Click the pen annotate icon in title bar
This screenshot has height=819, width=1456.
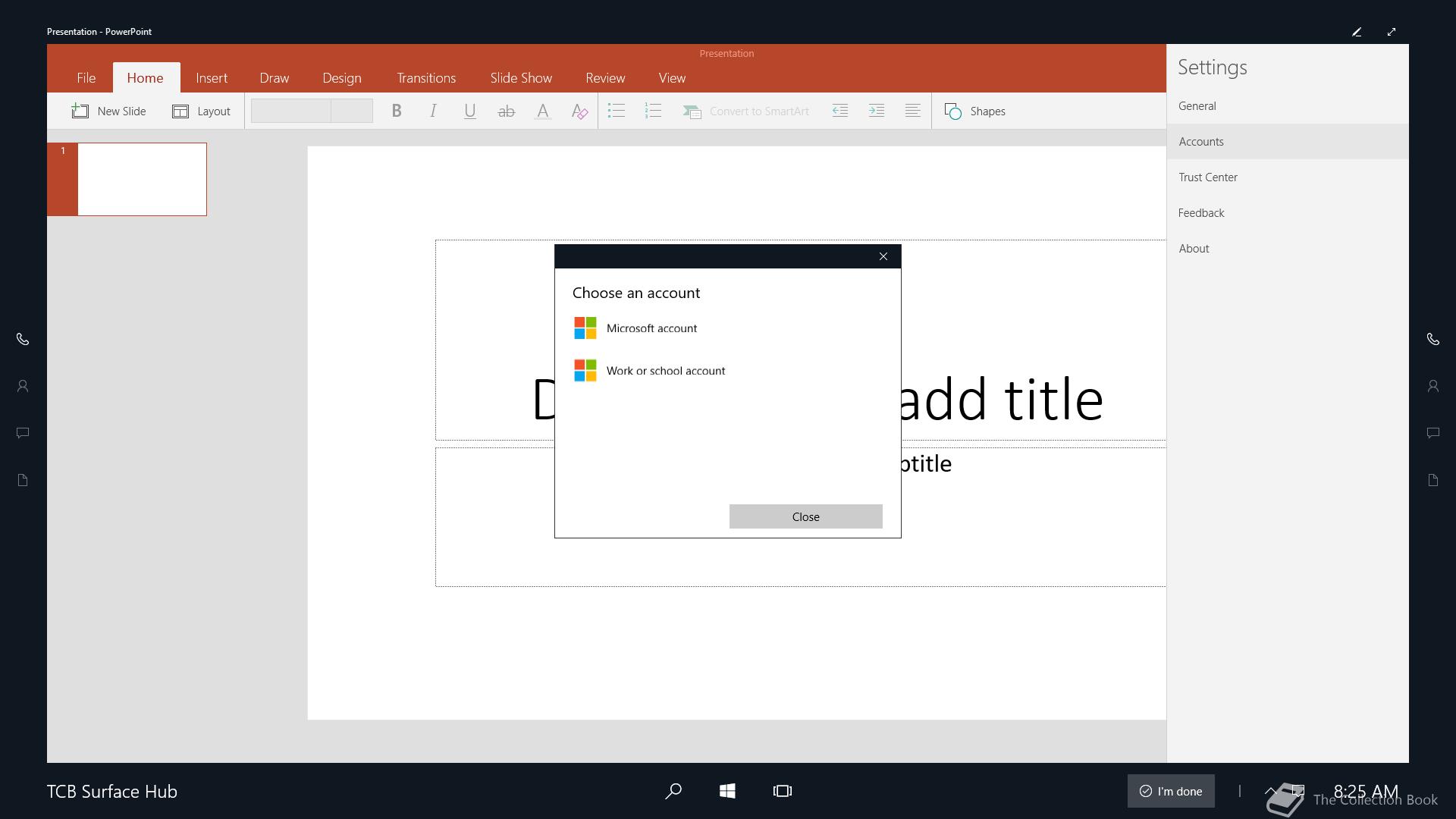pos(1357,32)
